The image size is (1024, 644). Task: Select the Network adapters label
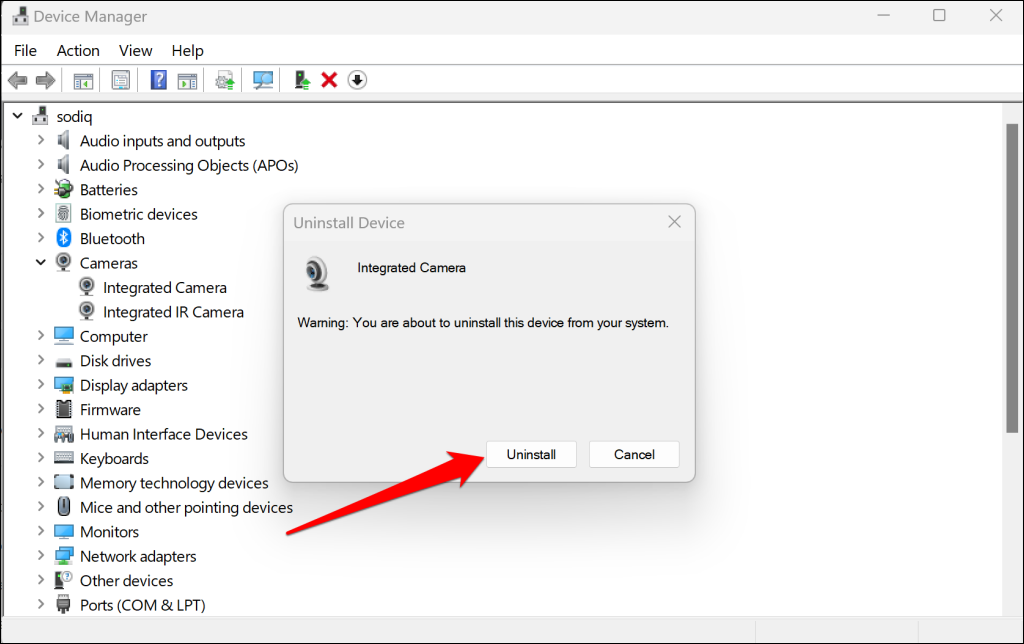[138, 556]
